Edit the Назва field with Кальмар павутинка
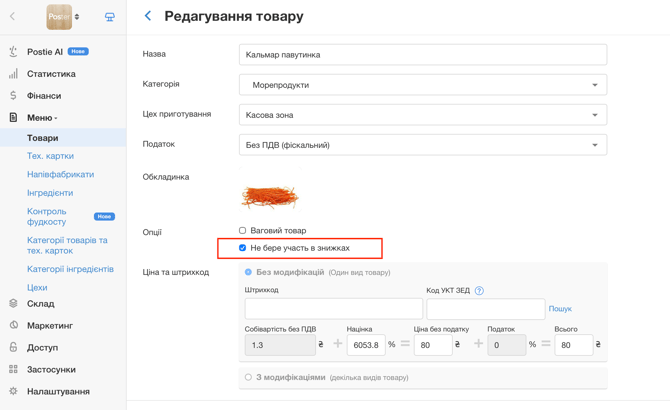 [423, 55]
